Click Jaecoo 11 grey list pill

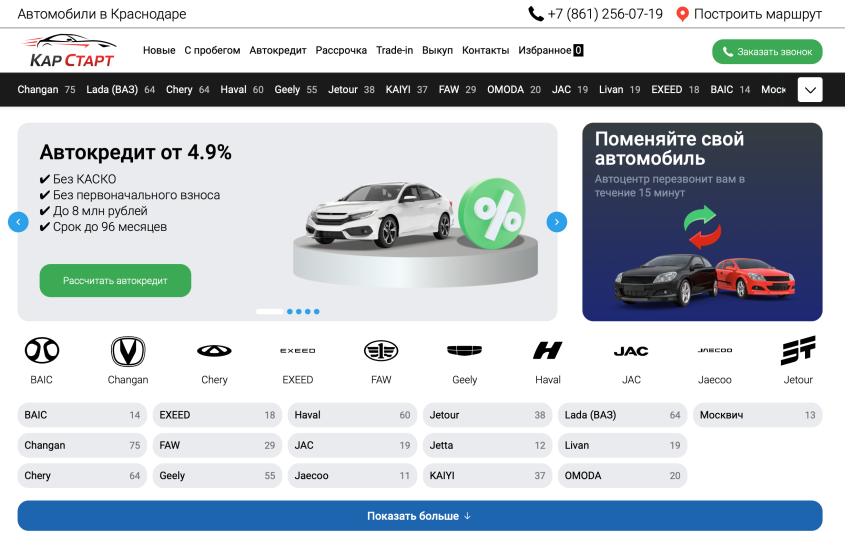click(x=352, y=475)
